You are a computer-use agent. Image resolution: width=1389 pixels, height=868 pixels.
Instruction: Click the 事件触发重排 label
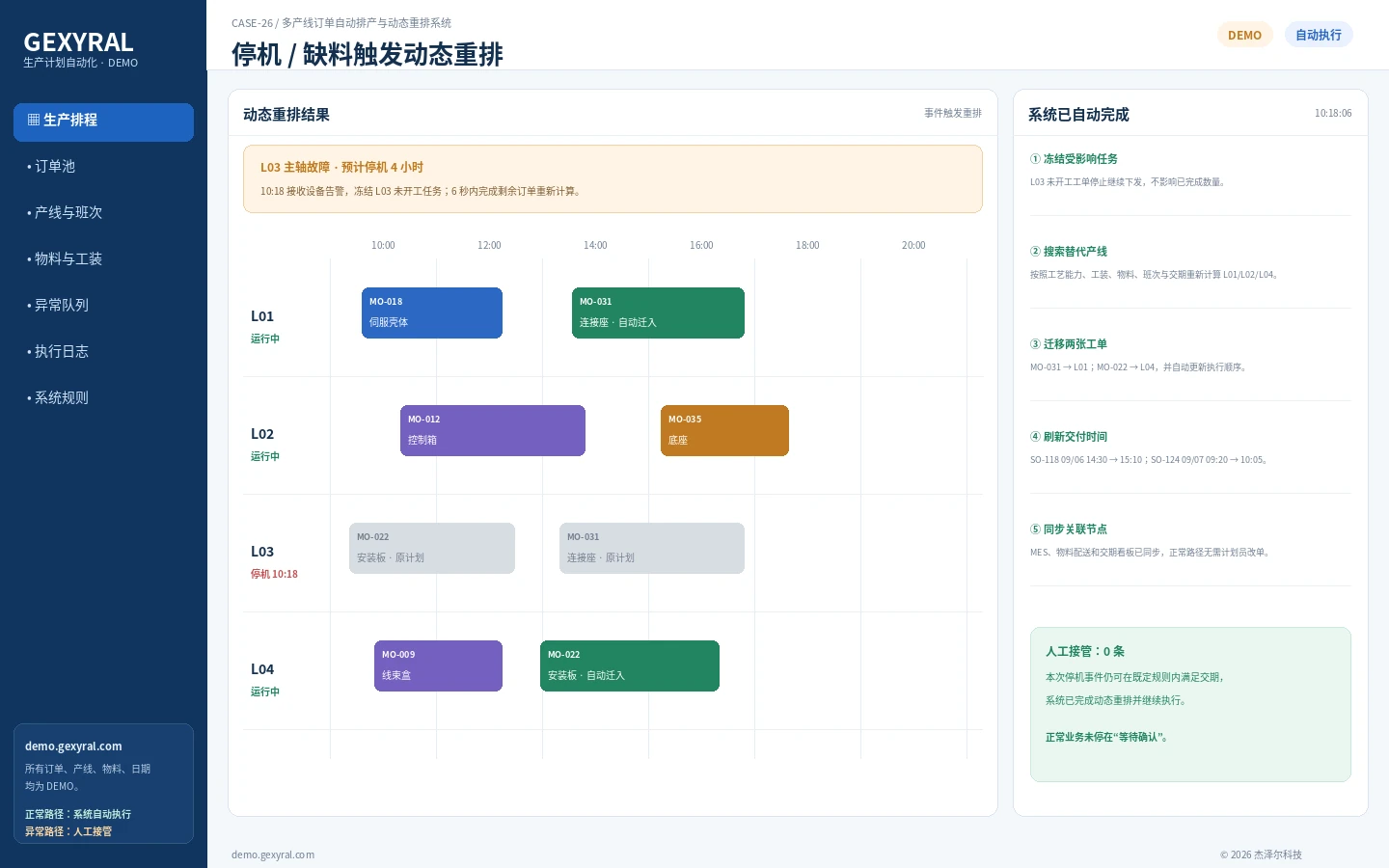pyautogui.click(x=953, y=113)
